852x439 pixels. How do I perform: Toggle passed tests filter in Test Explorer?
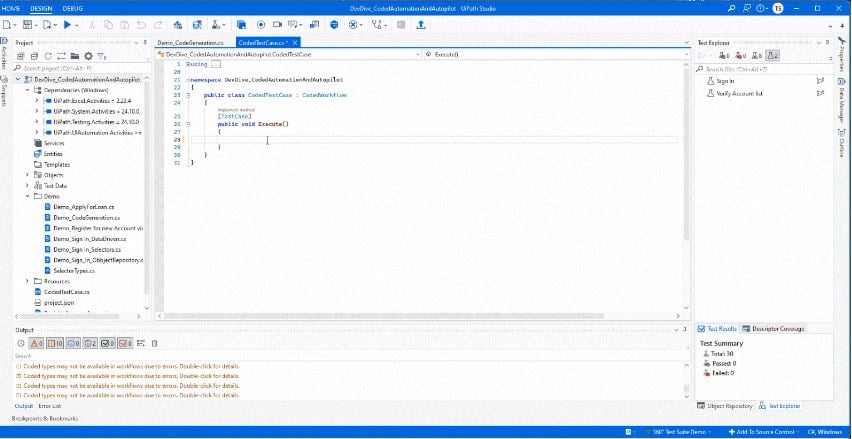coord(724,55)
